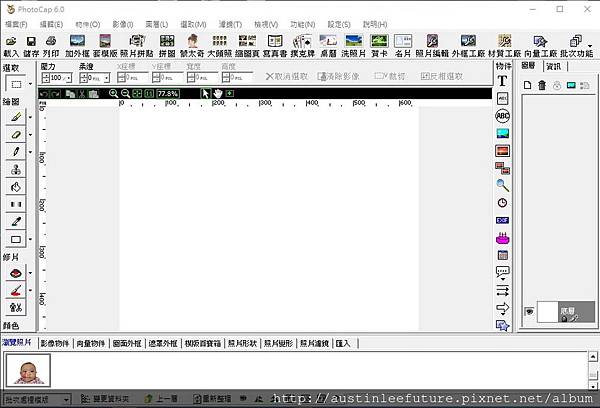This screenshot has width=600, height=408.
Task: Open the rectangular selection tool dropdown
Action: pyautogui.click(x=30, y=84)
